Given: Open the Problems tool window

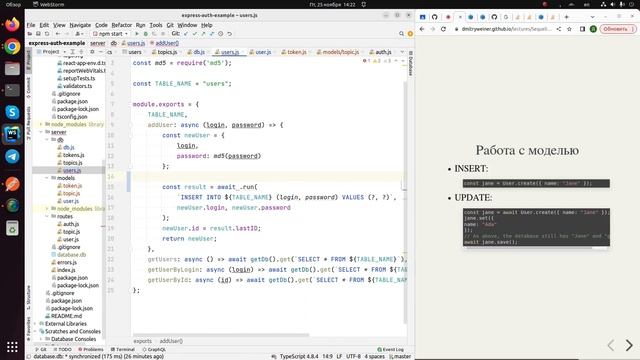Looking at the screenshot, I should (x=91, y=350).
